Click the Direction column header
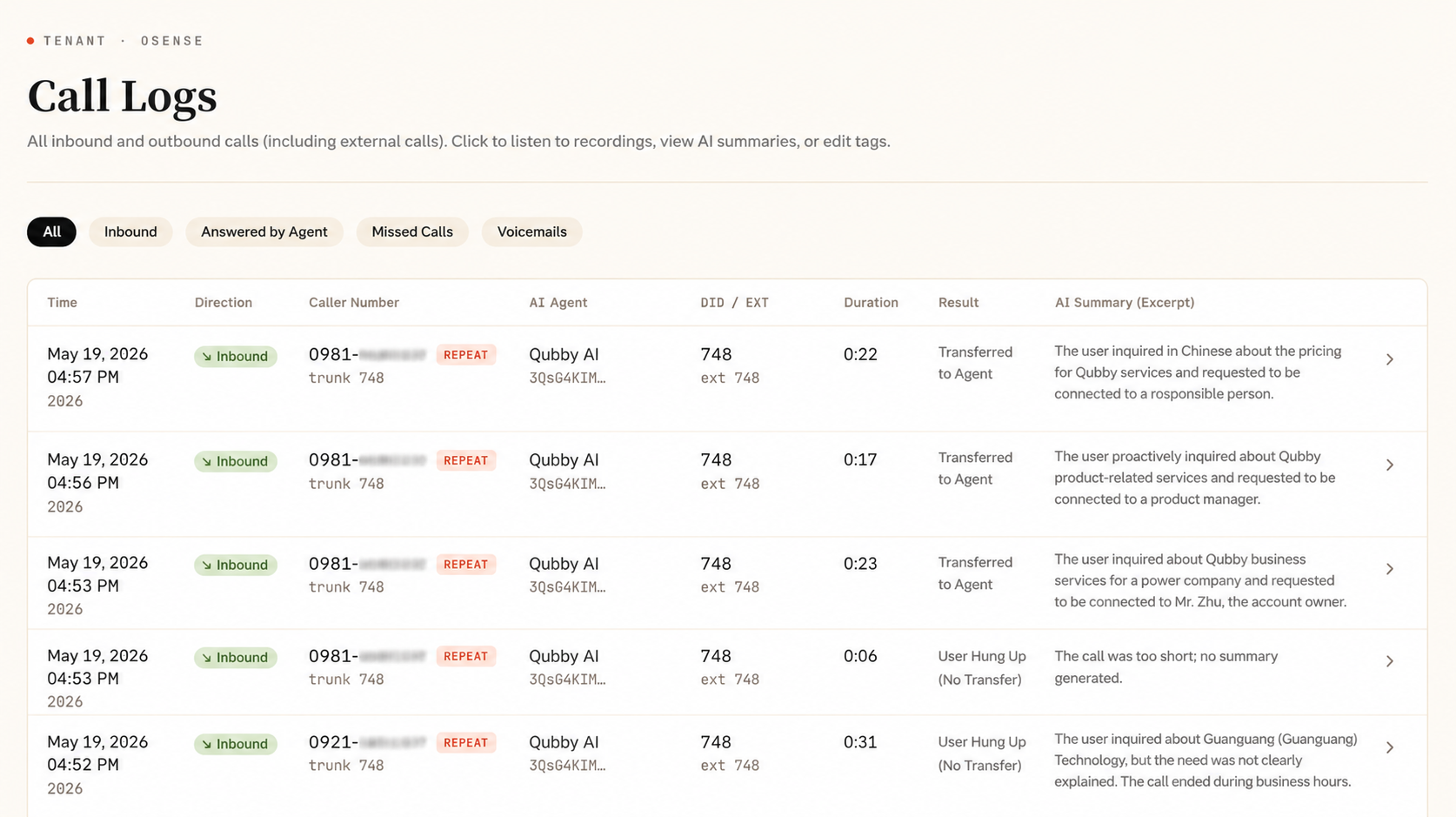 click(x=224, y=303)
